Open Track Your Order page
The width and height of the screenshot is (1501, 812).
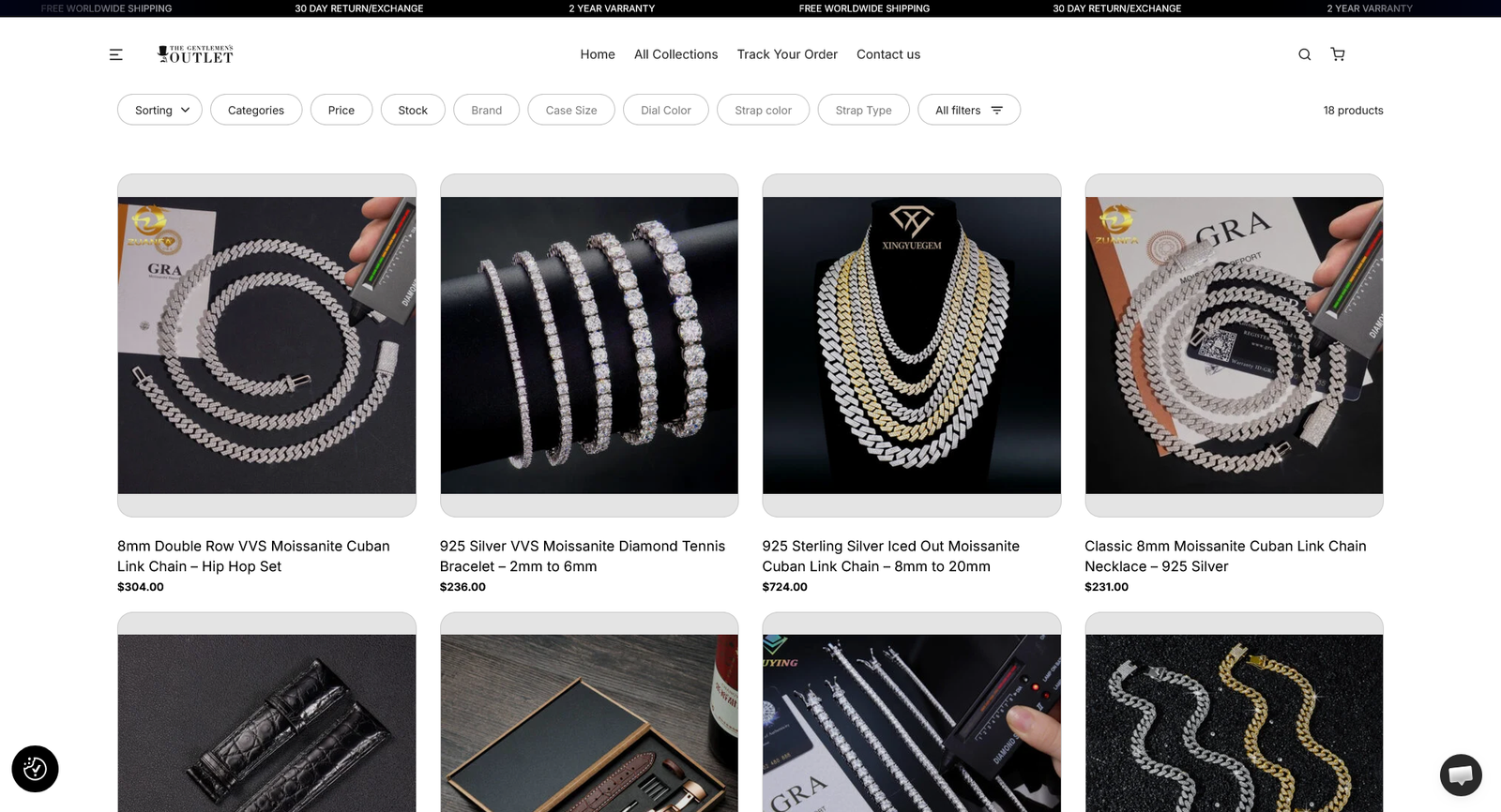tap(787, 54)
